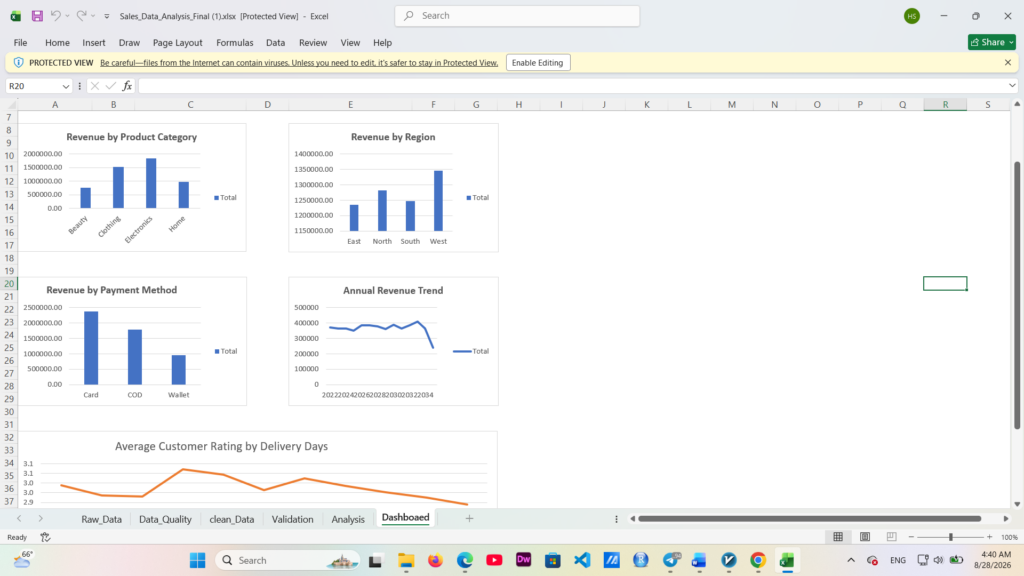Open the File menu

20,42
